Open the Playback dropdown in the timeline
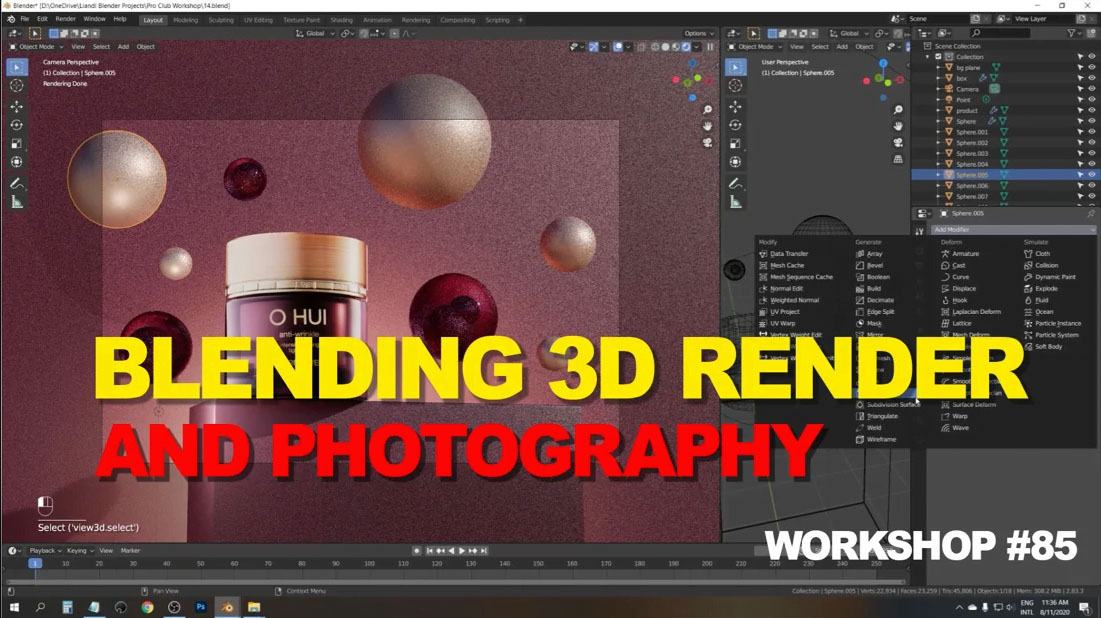Image resolution: width=1101 pixels, height=618 pixels. point(46,551)
